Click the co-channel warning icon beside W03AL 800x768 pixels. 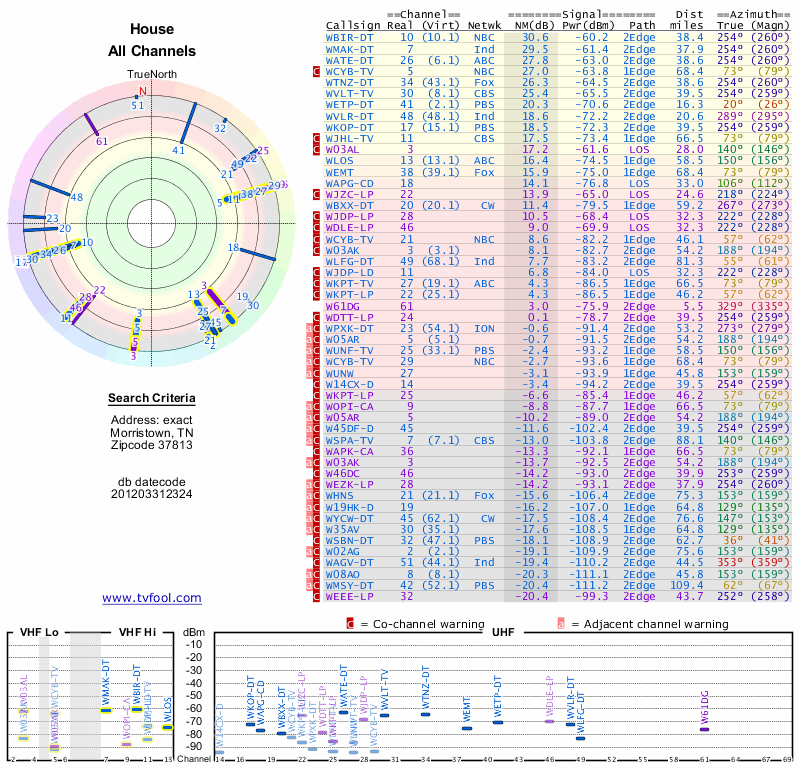click(x=316, y=149)
